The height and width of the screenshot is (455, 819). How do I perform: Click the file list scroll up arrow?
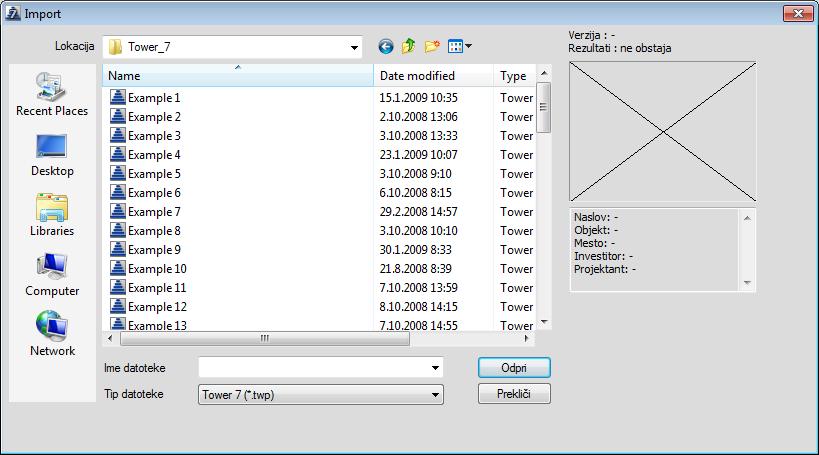(544, 73)
